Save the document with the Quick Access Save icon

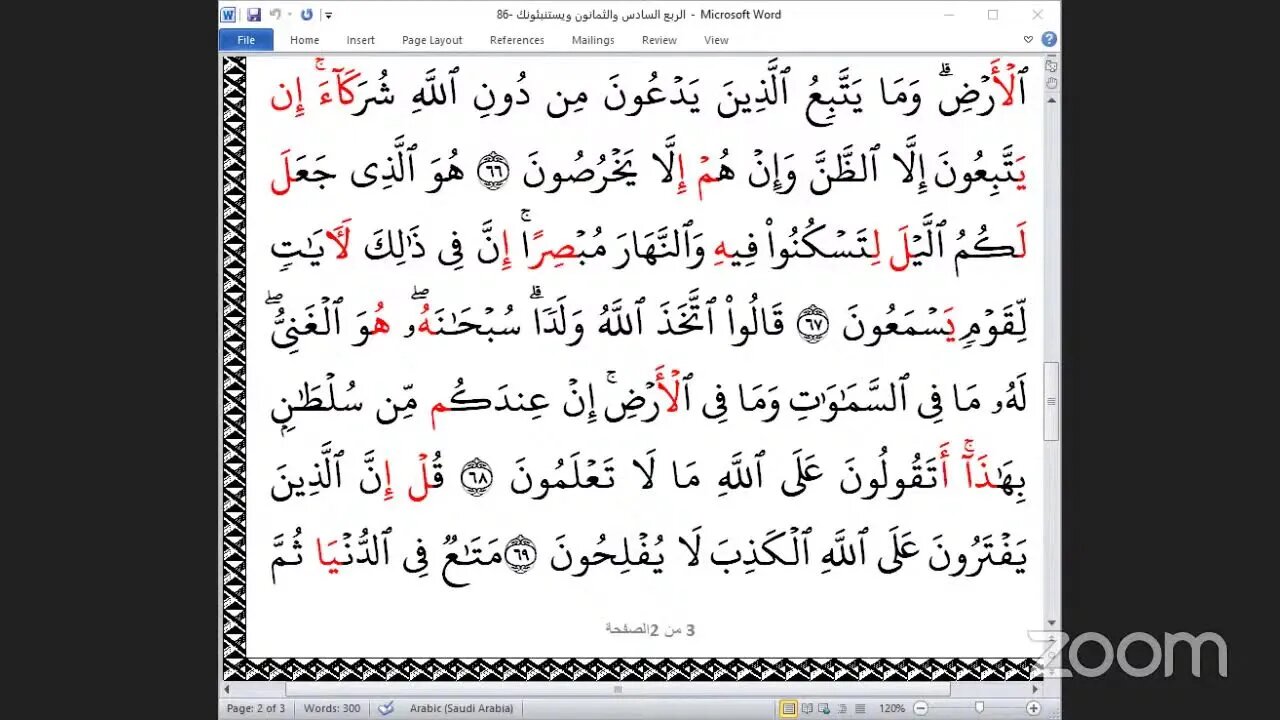pos(254,15)
